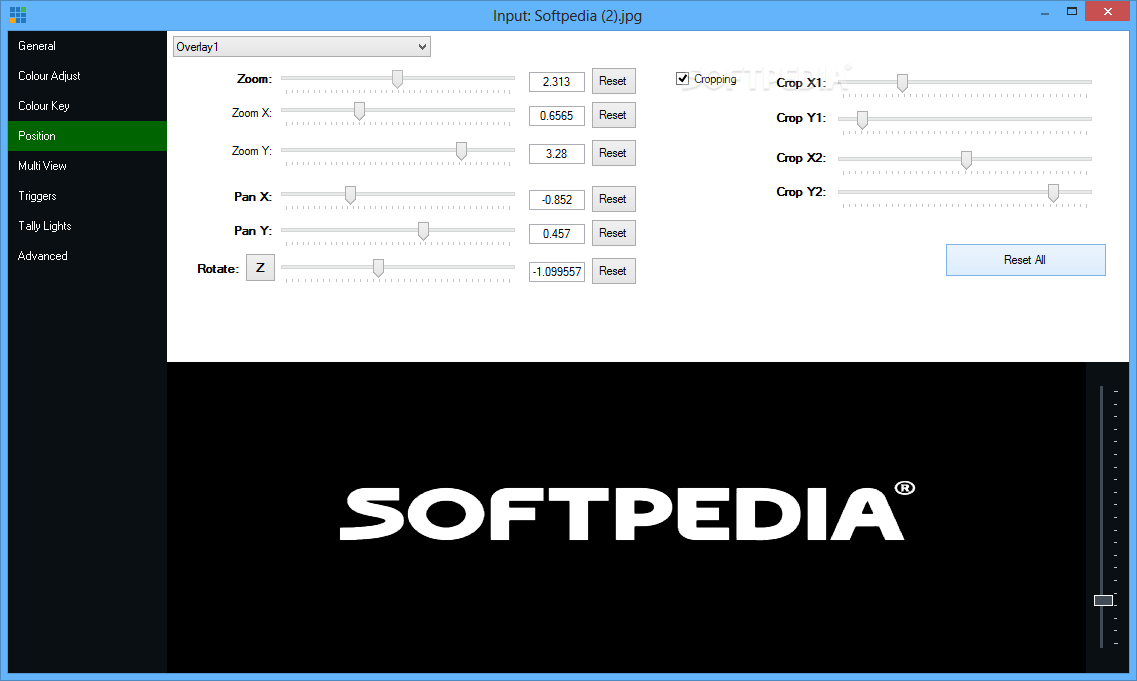This screenshot has height=681, width=1137.
Task: Click the Zoom X slider handle
Action: click(x=359, y=111)
